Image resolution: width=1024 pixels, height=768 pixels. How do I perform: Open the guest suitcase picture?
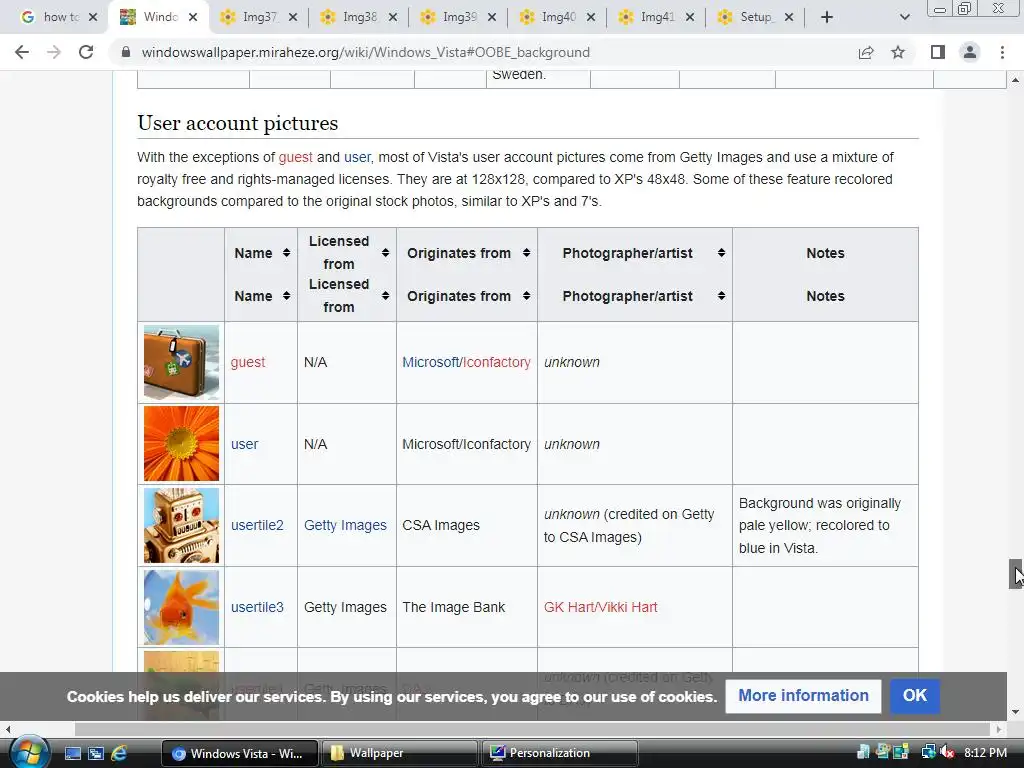182,362
